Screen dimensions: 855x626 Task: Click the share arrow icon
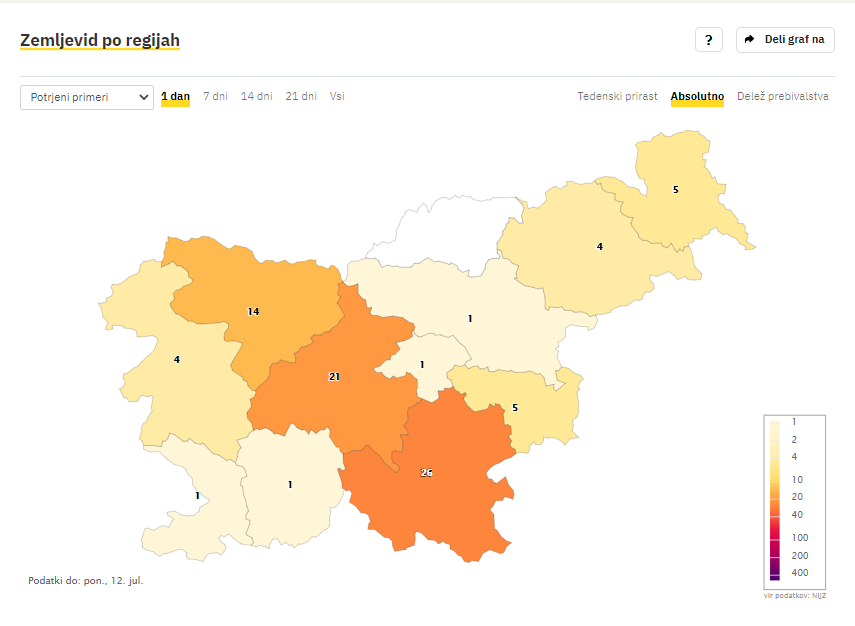click(x=749, y=39)
